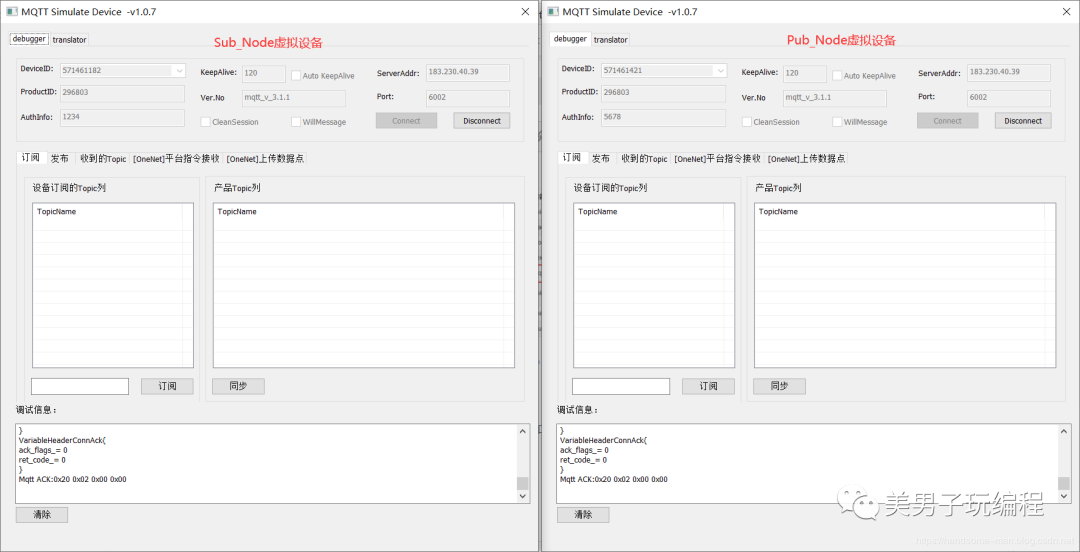1080x552 pixels.
Task: Click debug log scroll-down arrow in Sub_Node
Action: [x=523, y=496]
